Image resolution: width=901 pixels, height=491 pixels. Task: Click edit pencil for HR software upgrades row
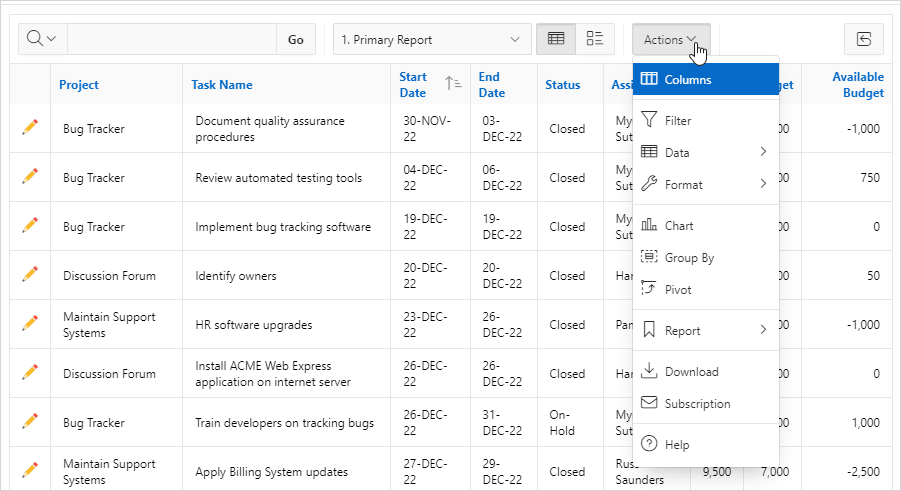click(x=30, y=324)
